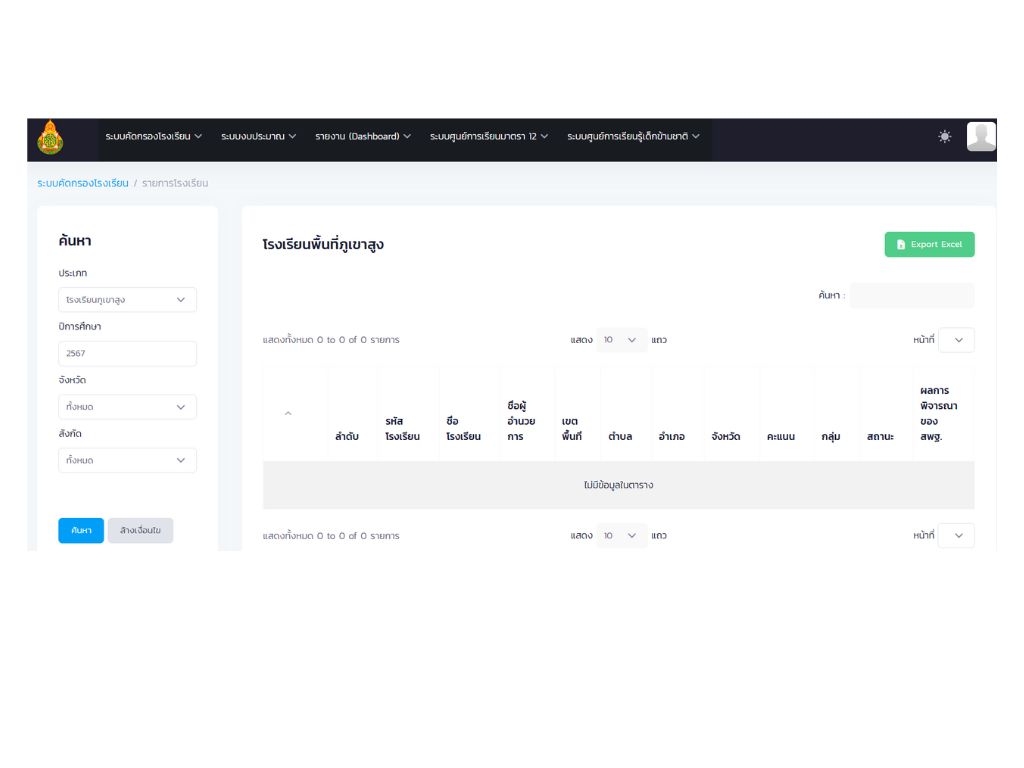Open ระบบงบประมาณ menu
This screenshot has height=768, width=1024.
(x=258, y=137)
